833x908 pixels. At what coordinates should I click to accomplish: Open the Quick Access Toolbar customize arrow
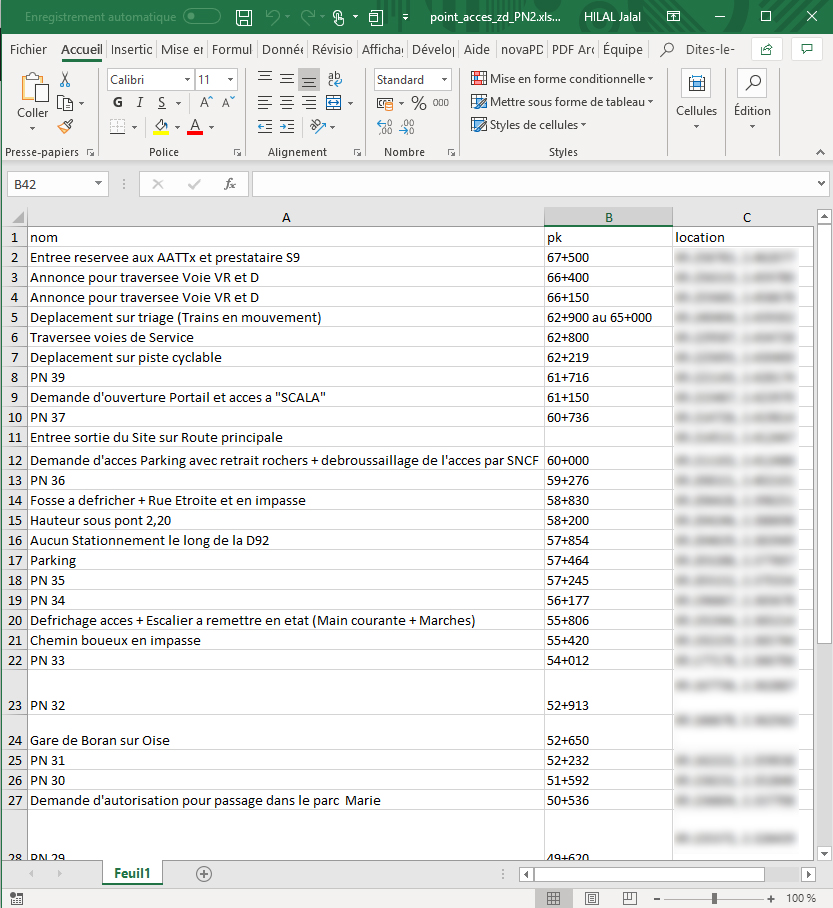click(405, 17)
